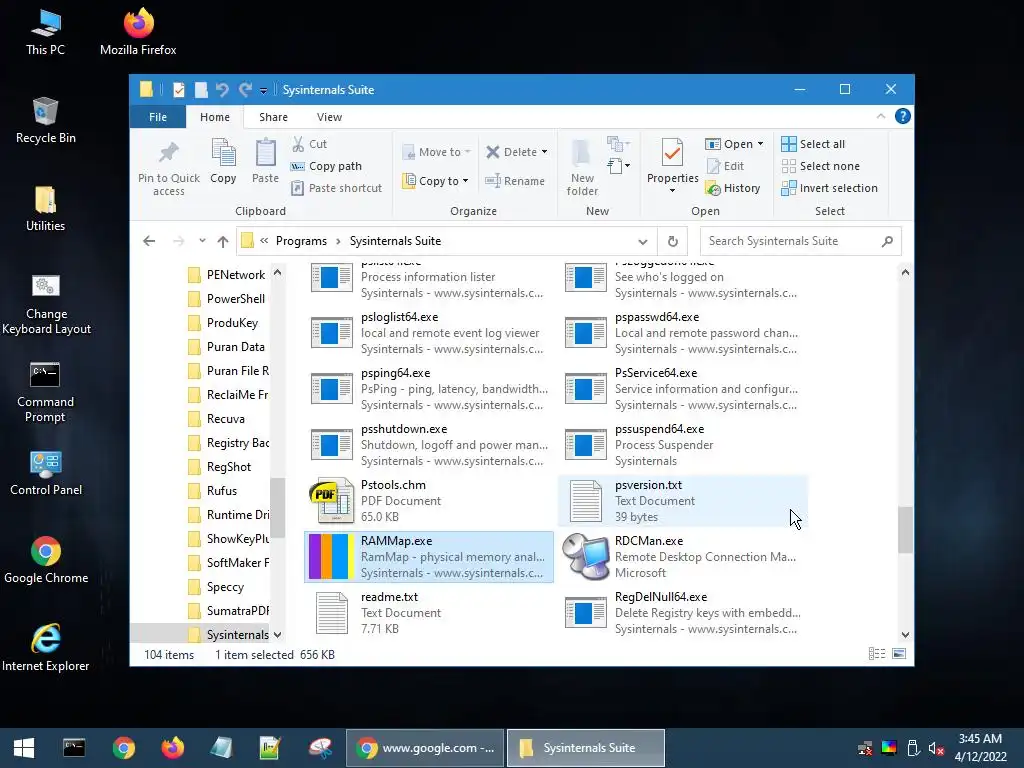This screenshot has width=1024, height=768.
Task: Click the file list vertical scrollbar thumb
Action: pyautogui.click(x=905, y=530)
